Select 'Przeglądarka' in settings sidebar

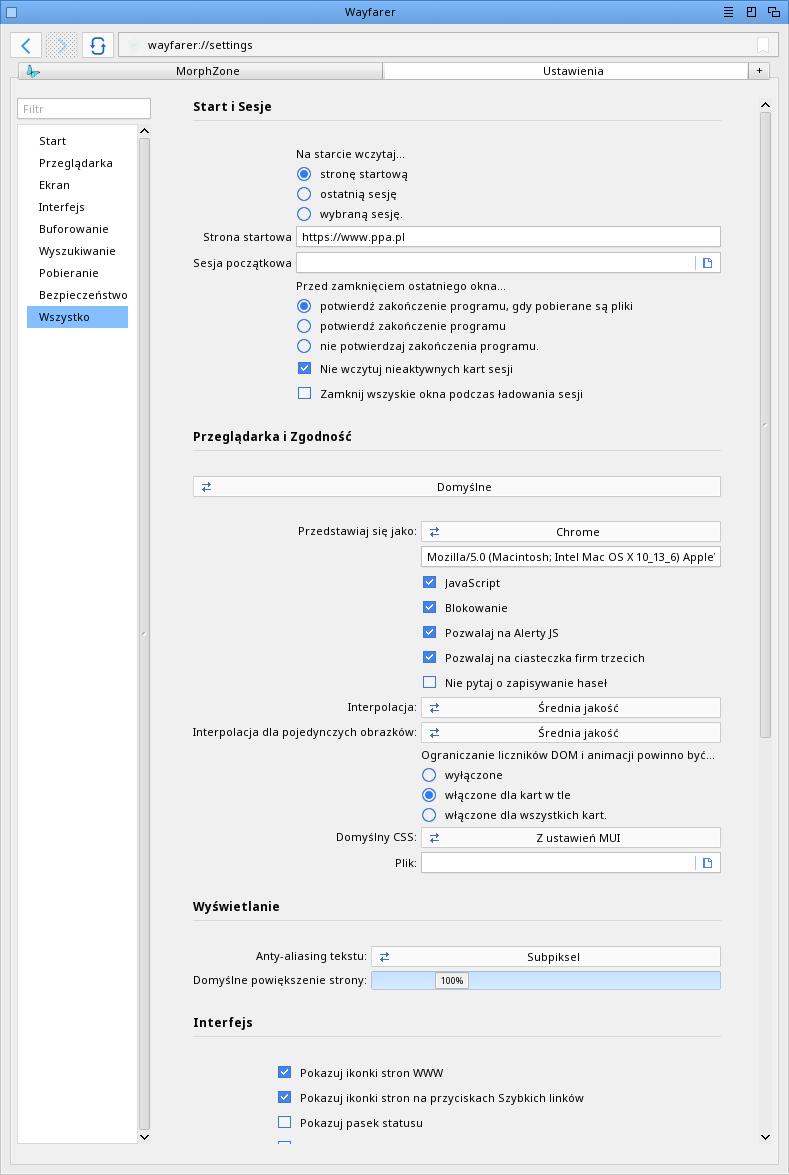click(x=77, y=163)
